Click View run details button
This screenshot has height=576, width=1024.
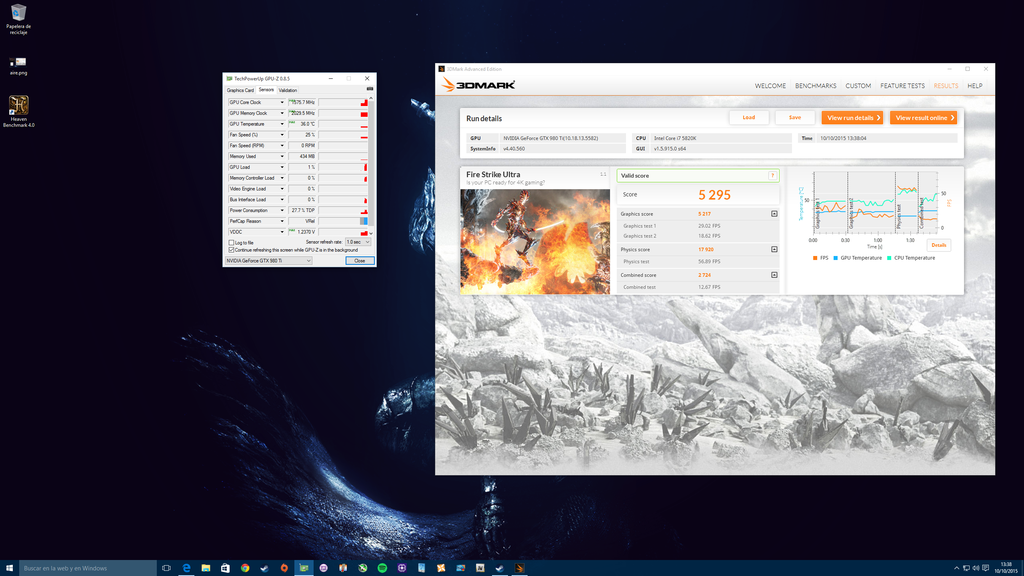pos(852,118)
